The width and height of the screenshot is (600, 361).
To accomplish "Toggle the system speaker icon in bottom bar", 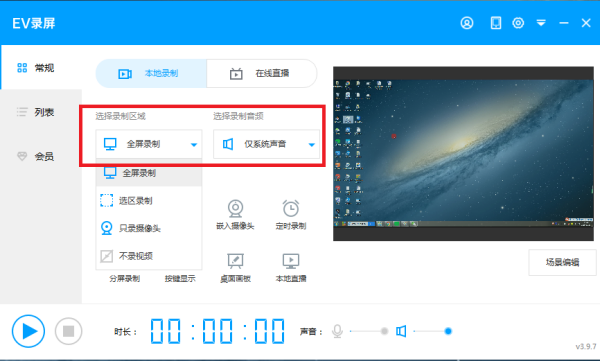I will click(x=401, y=331).
